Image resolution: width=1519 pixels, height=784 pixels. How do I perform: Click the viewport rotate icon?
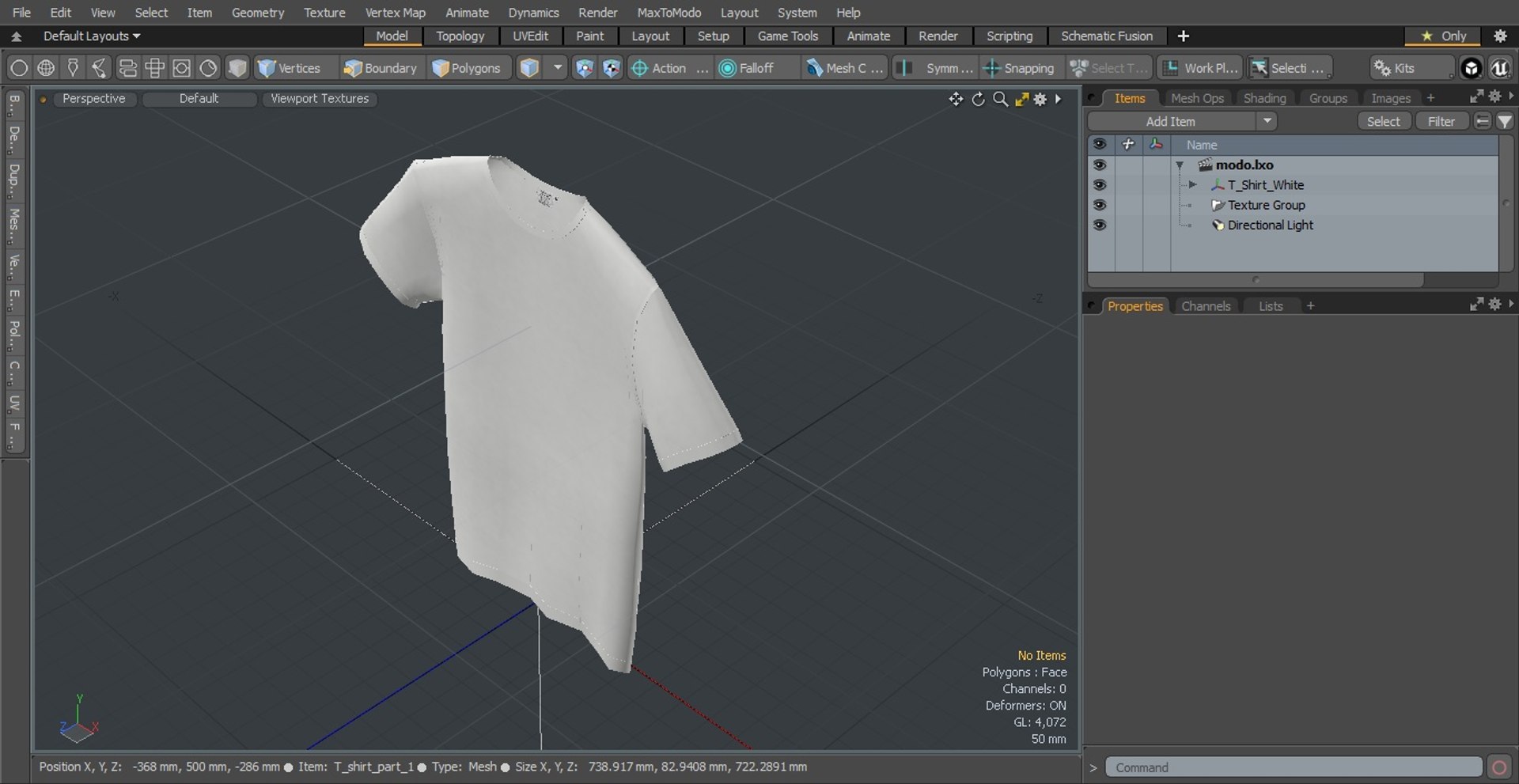tap(979, 99)
